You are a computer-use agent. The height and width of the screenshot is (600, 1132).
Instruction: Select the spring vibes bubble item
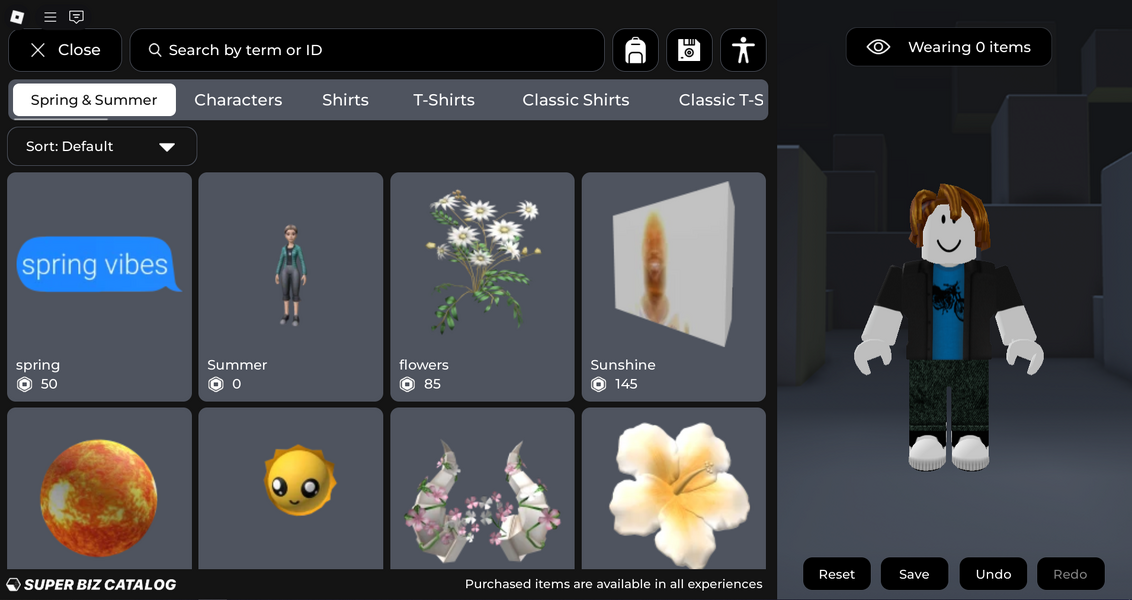coord(100,287)
